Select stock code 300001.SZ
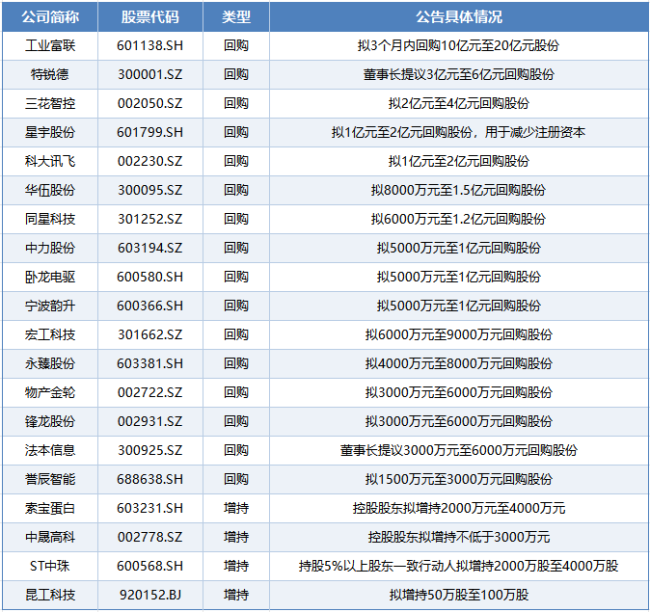Image resolution: width=650 pixels, height=612 pixels. coord(150,74)
